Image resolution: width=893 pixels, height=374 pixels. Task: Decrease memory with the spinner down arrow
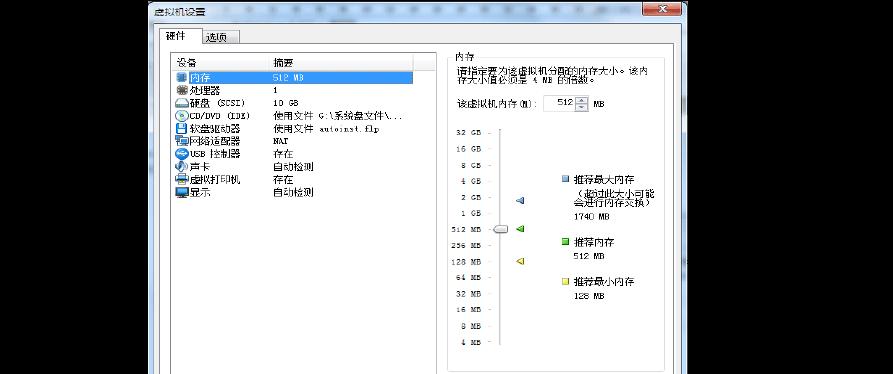click(x=581, y=108)
